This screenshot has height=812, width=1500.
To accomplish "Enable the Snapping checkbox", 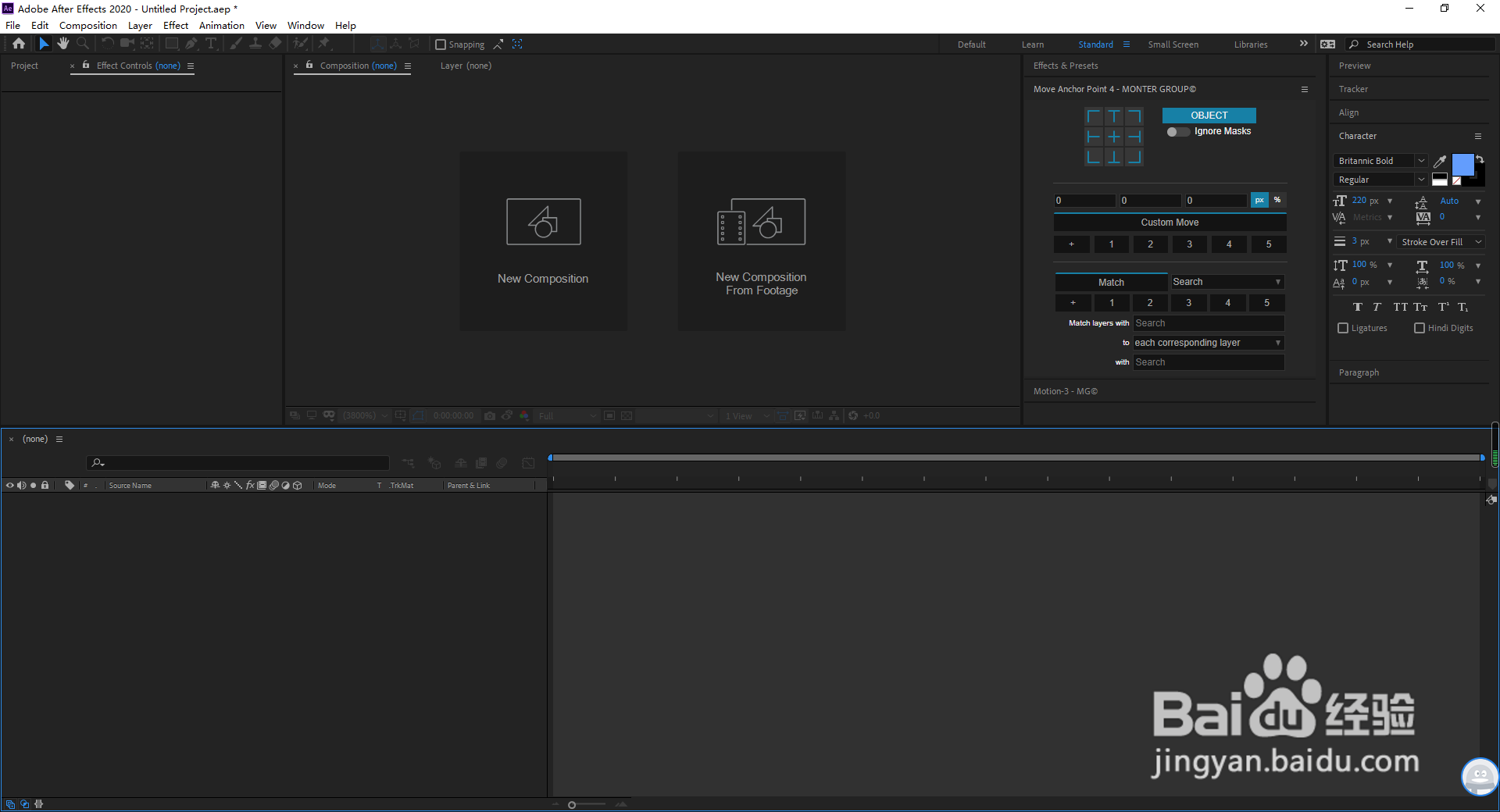I will pos(441,45).
